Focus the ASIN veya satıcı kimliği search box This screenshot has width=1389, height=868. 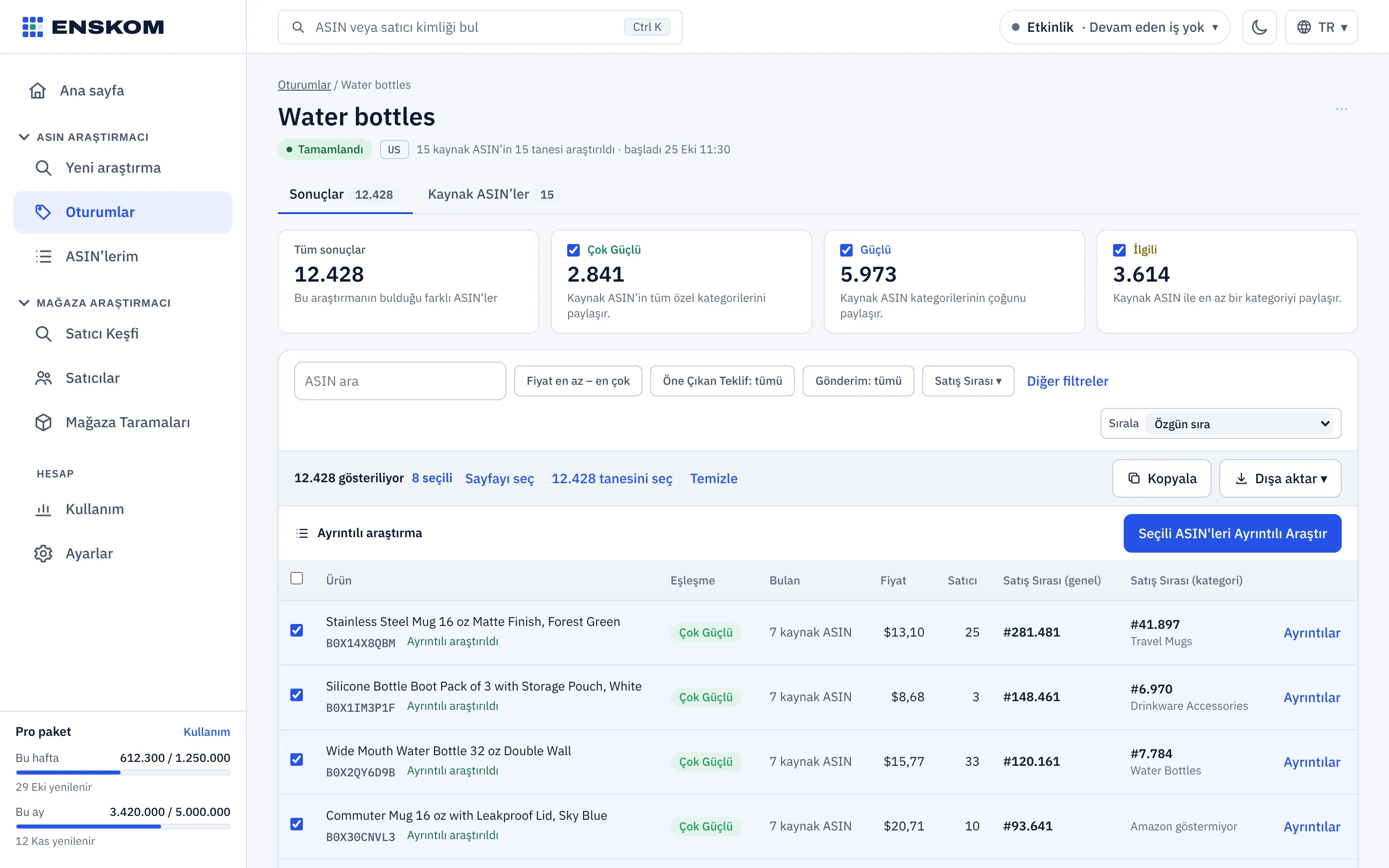click(x=480, y=27)
